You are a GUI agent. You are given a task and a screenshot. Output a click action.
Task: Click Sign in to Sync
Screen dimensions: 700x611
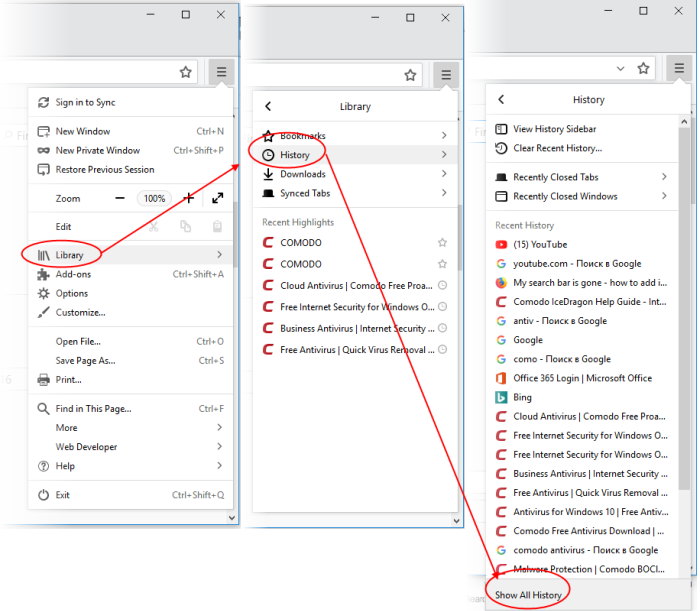130,102
